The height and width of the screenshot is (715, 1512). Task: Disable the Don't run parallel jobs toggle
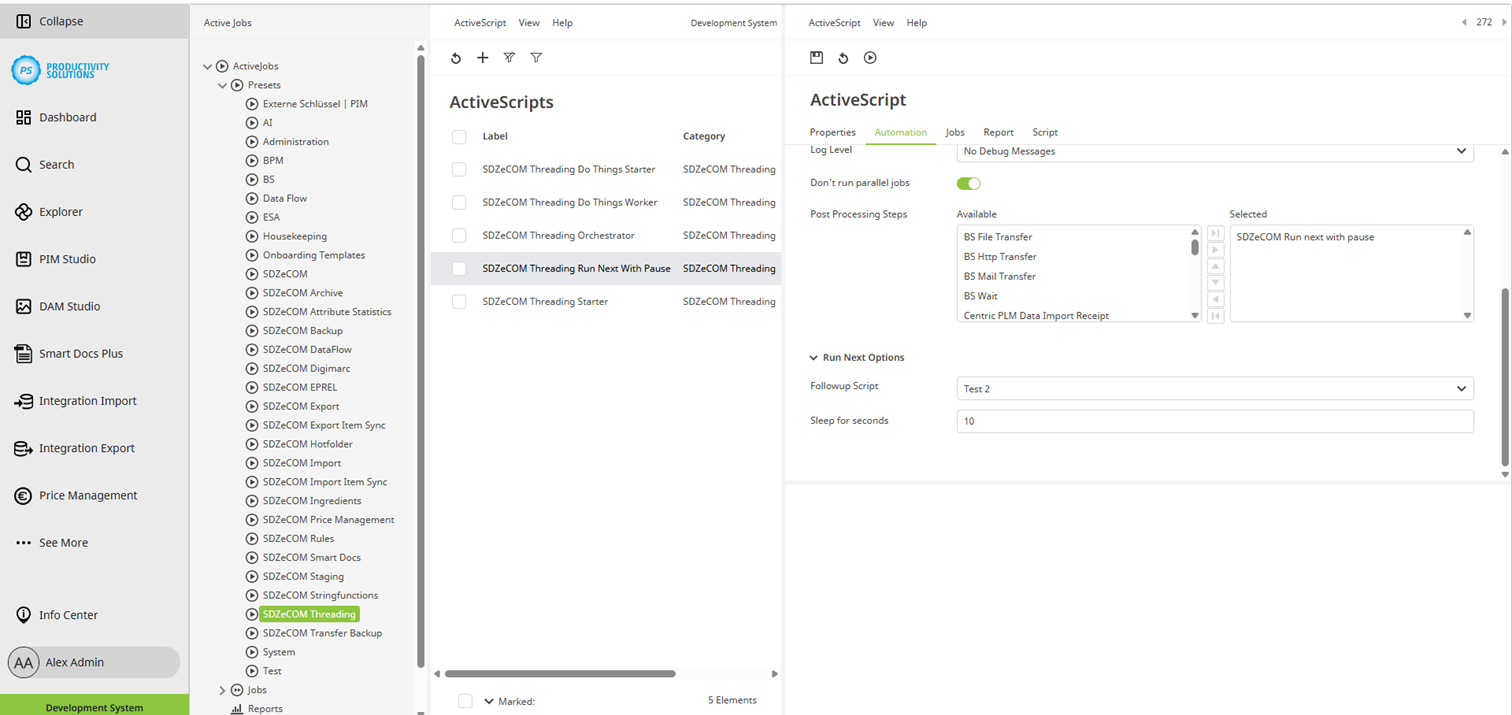968,183
